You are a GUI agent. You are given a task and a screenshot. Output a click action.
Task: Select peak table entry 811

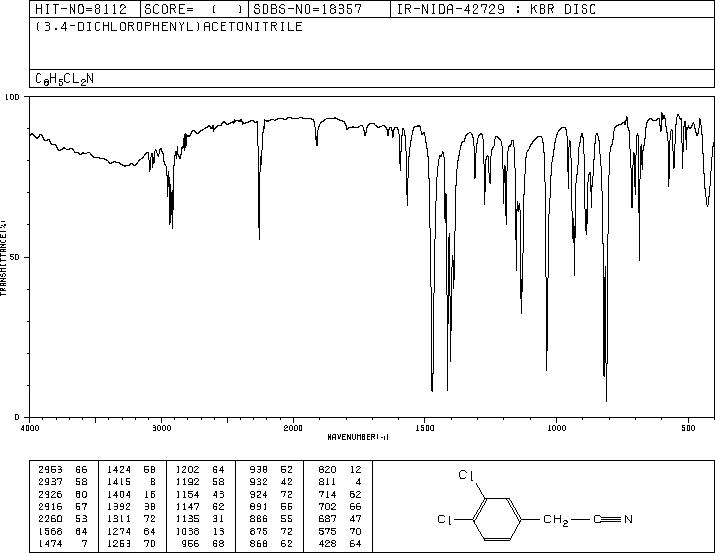[340, 482]
